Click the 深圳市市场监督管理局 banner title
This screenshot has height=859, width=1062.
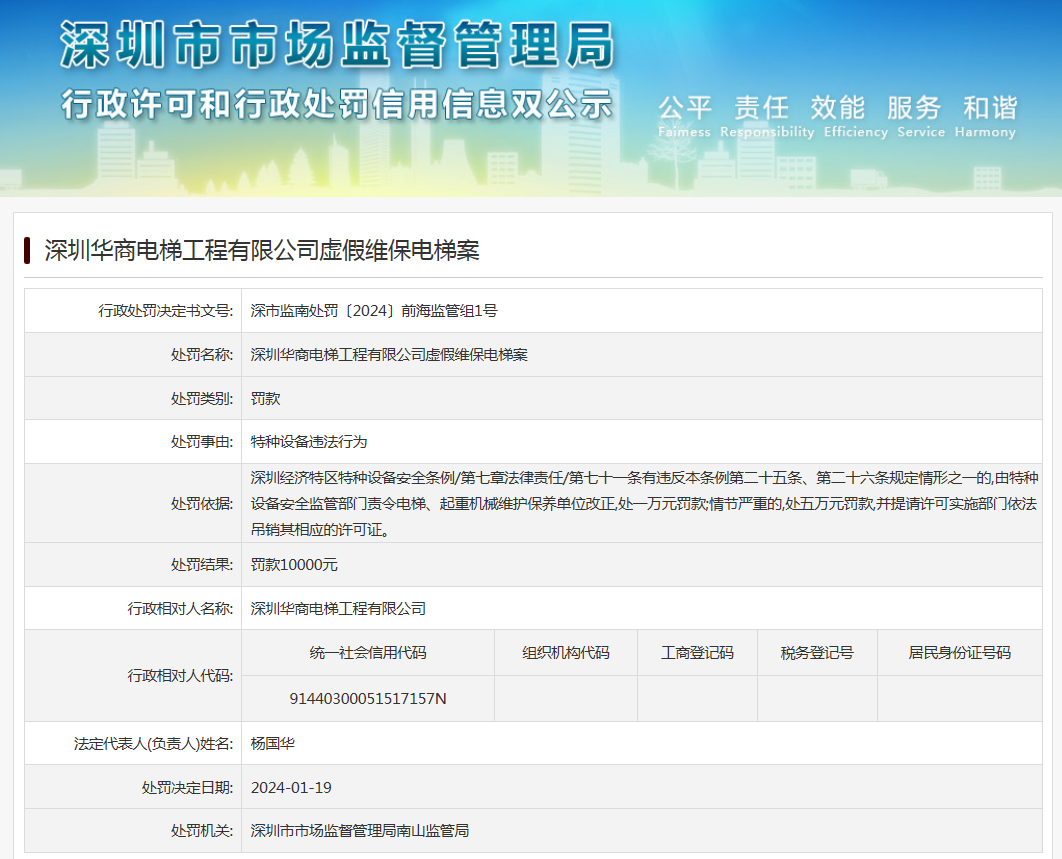(x=335, y=45)
